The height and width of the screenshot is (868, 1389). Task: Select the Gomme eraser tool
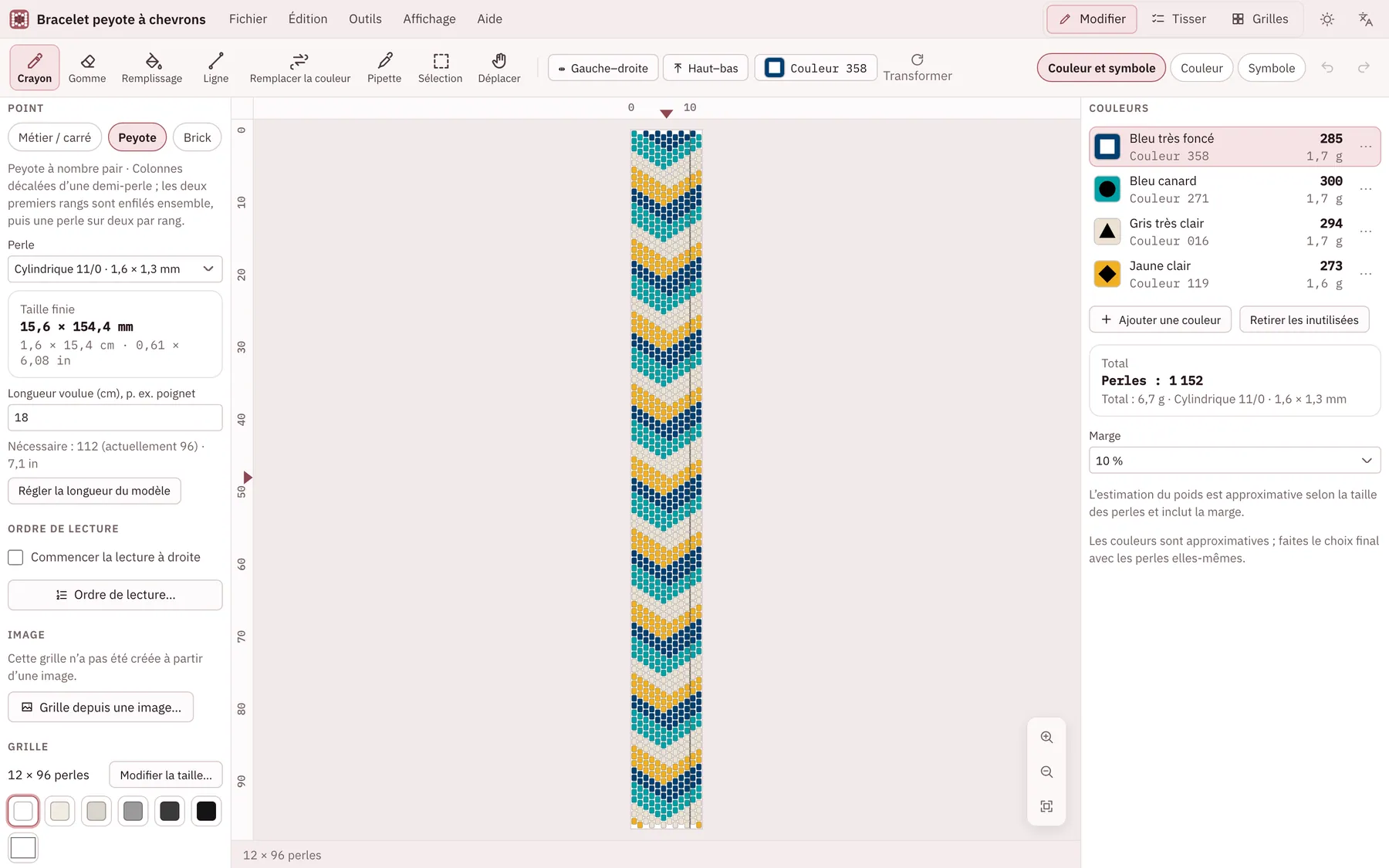tap(87, 67)
